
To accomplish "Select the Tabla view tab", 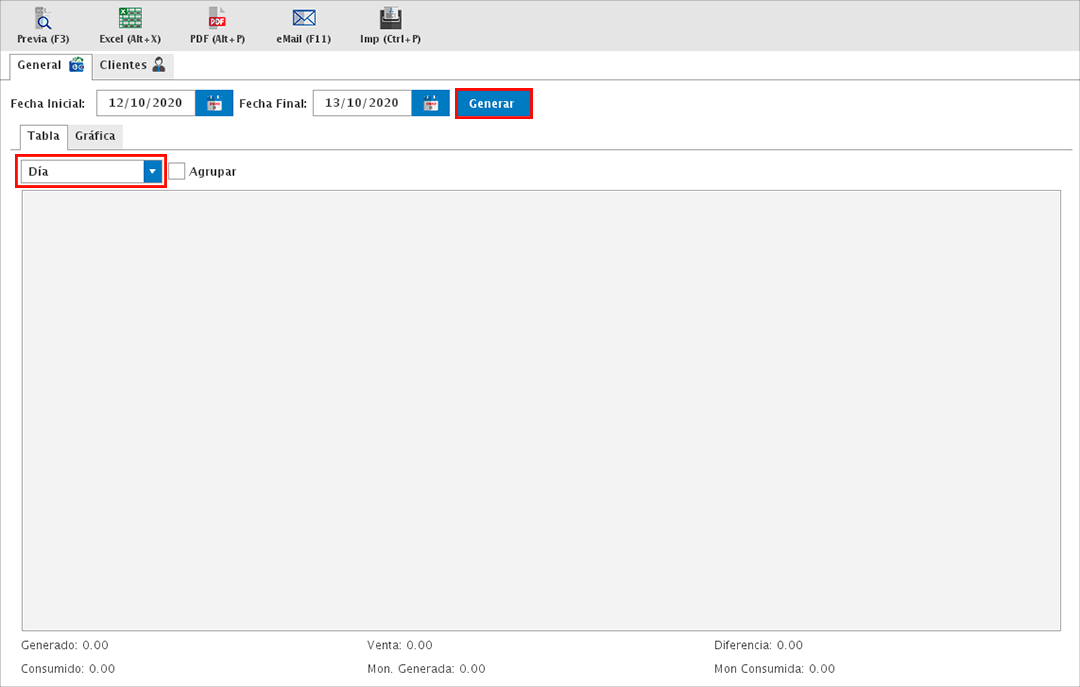I will 43,136.
